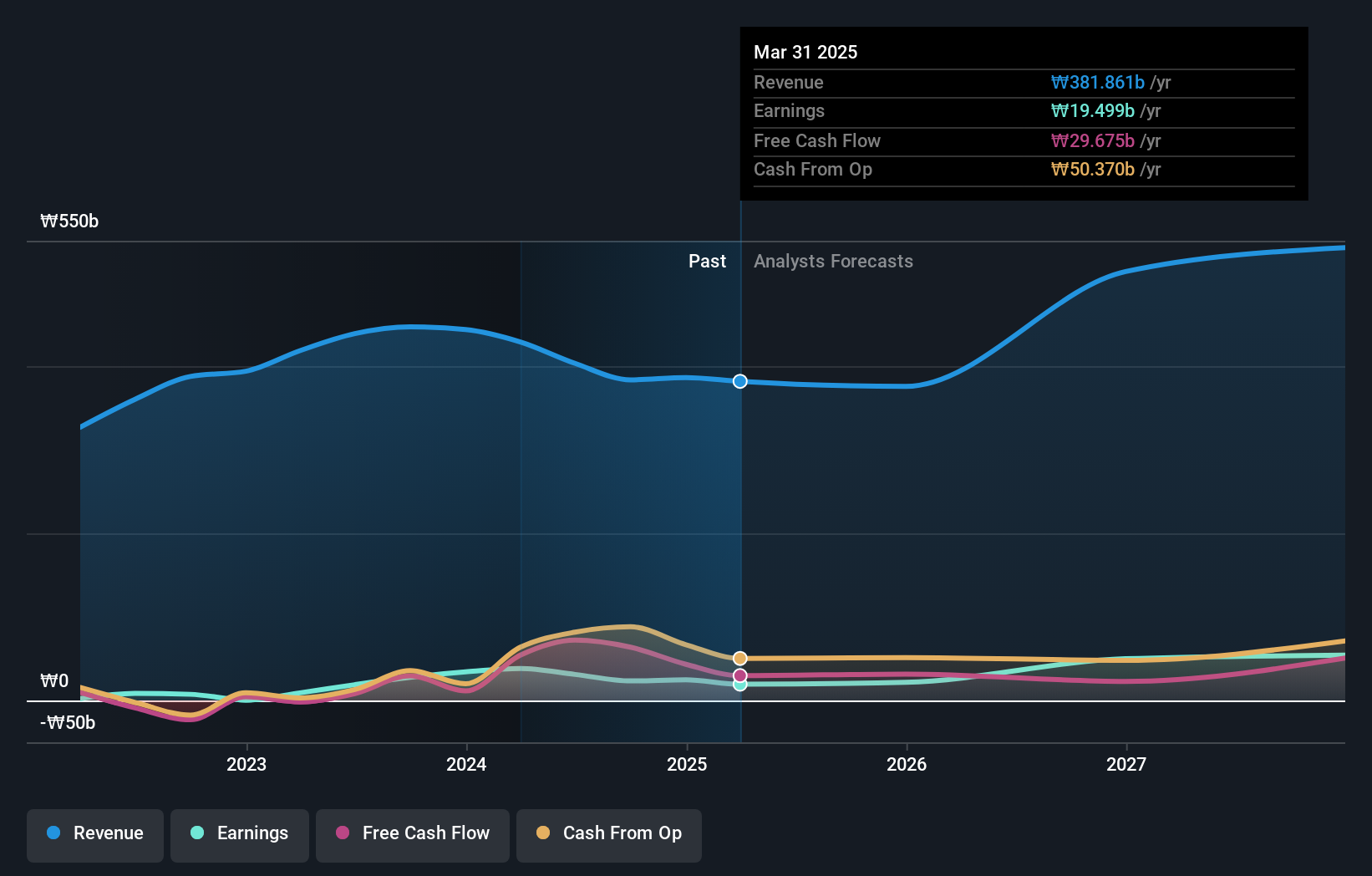
Task: Click the Free Cash Flow label in tooltip
Action: (x=817, y=140)
